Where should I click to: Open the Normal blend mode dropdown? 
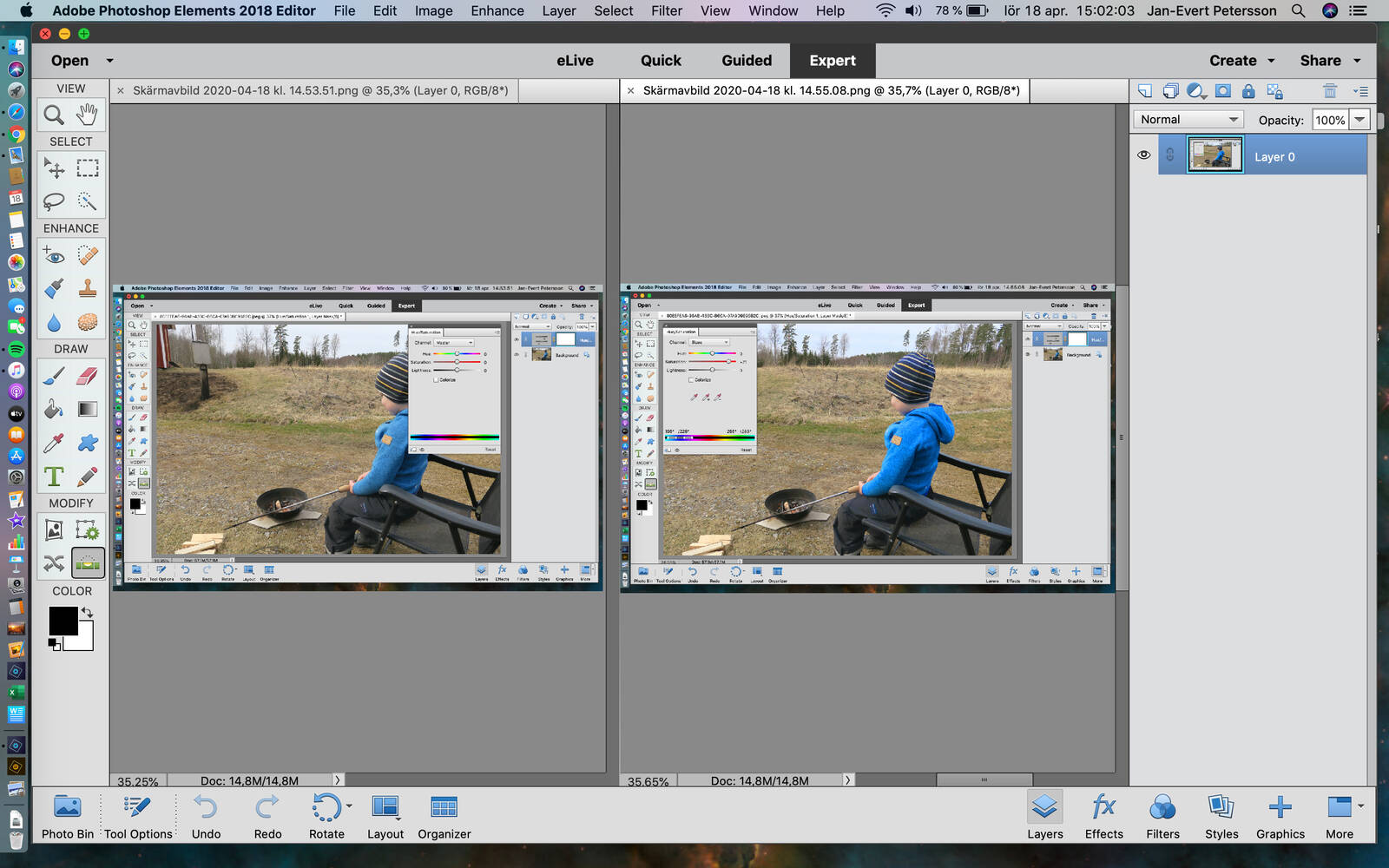(1188, 120)
